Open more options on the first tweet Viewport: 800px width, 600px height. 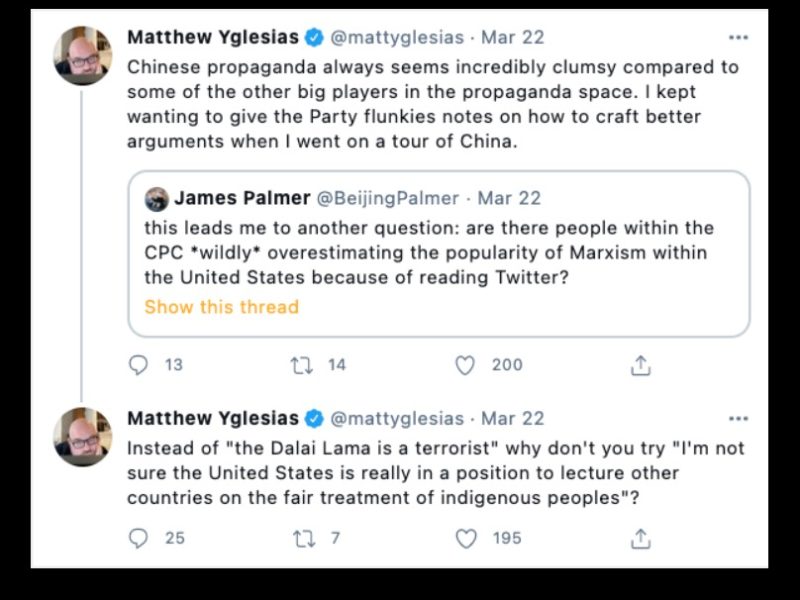[738, 38]
